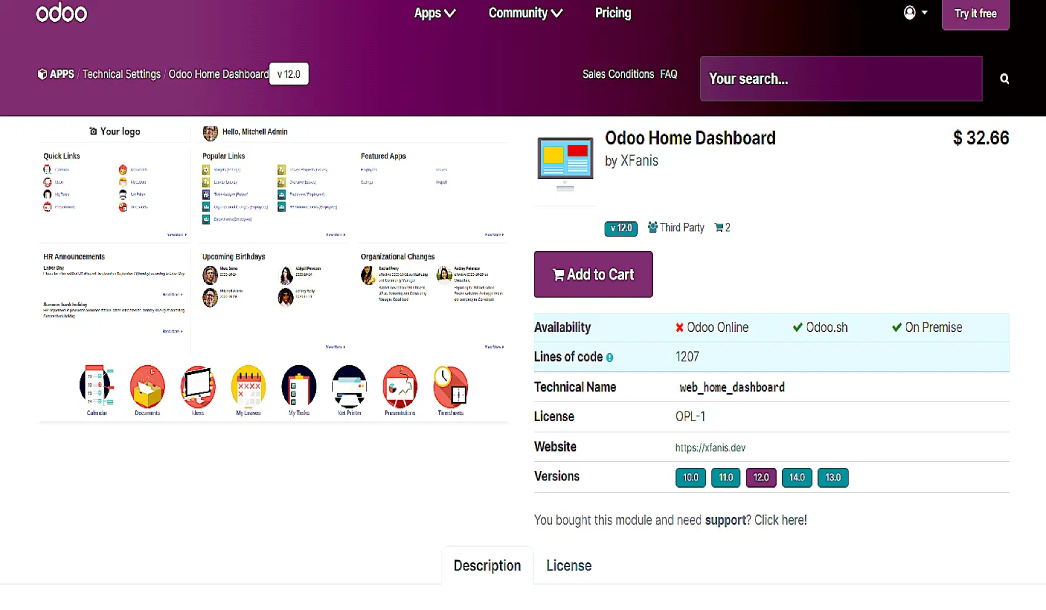Open the xfanis.dev website link
Screen dimensions: 1046x610
710,448
